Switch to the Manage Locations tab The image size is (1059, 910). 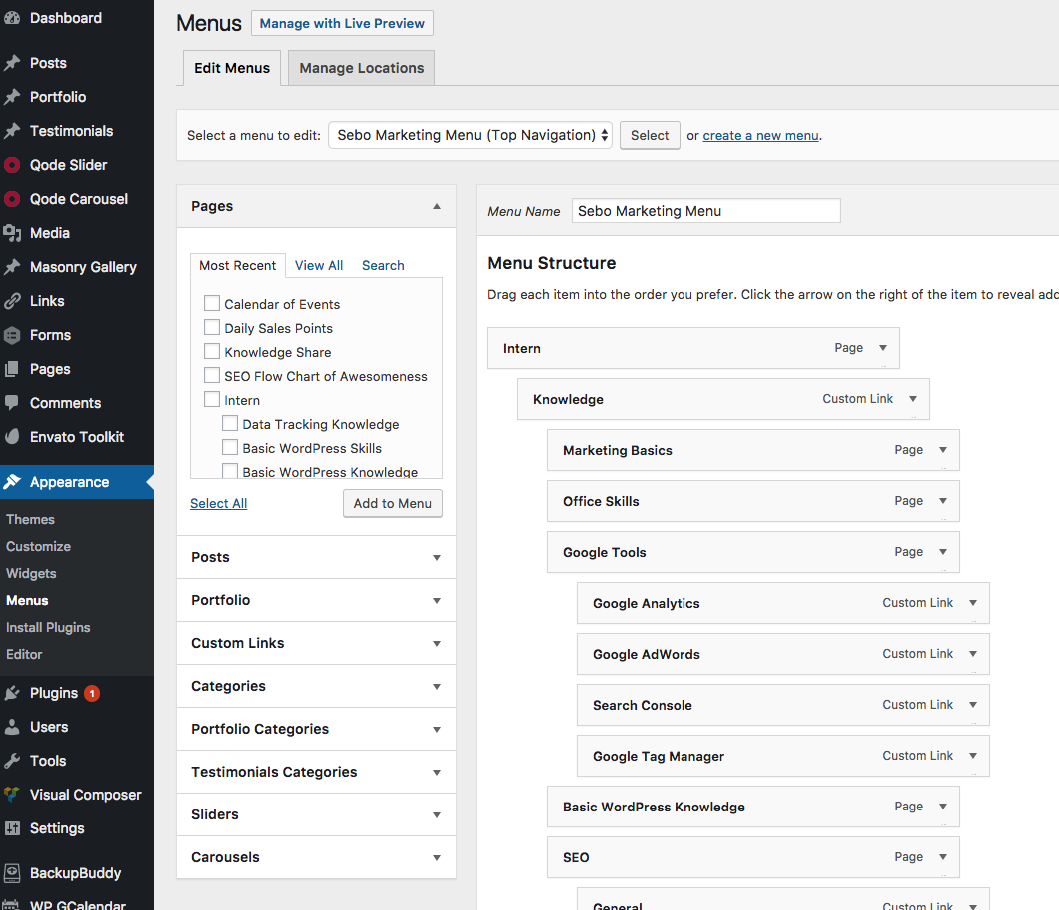click(x=361, y=68)
